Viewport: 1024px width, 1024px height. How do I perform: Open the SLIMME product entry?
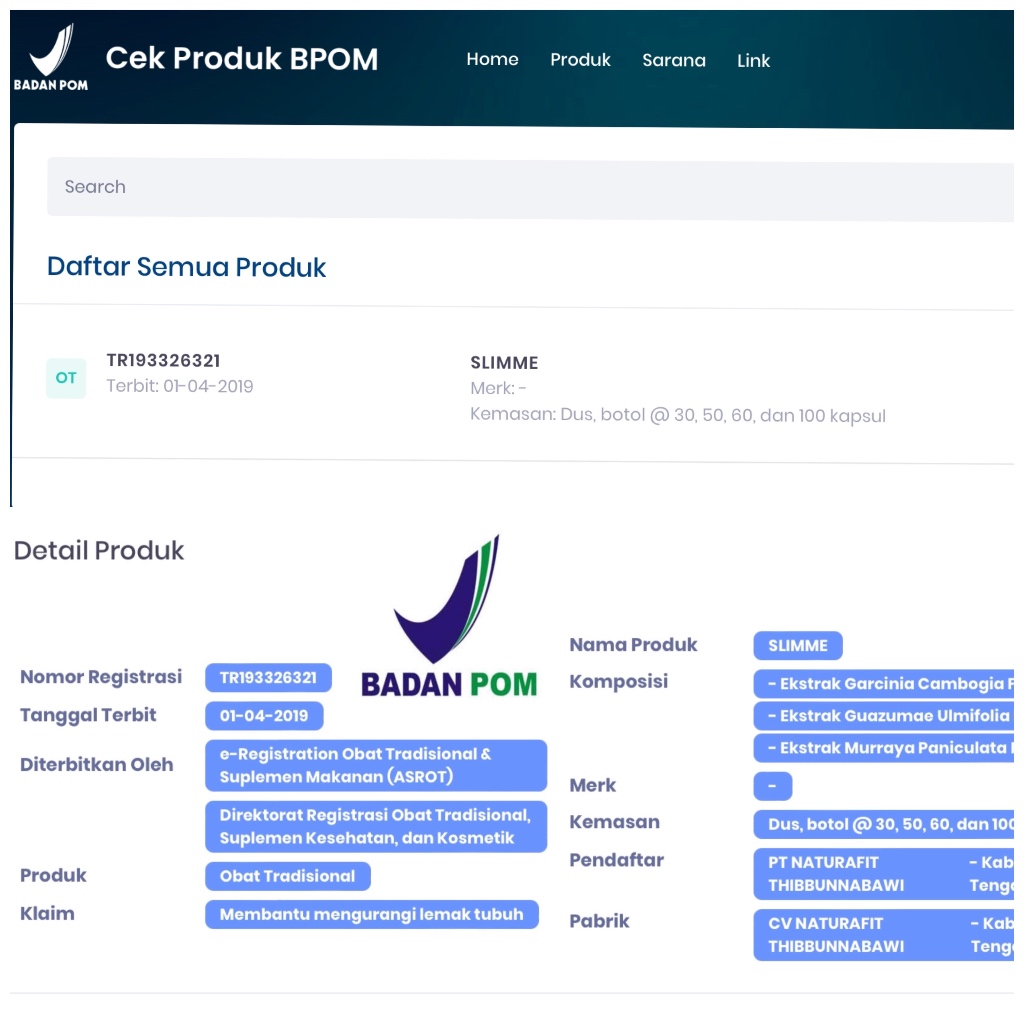pyautogui.click(x=504, y=363)
